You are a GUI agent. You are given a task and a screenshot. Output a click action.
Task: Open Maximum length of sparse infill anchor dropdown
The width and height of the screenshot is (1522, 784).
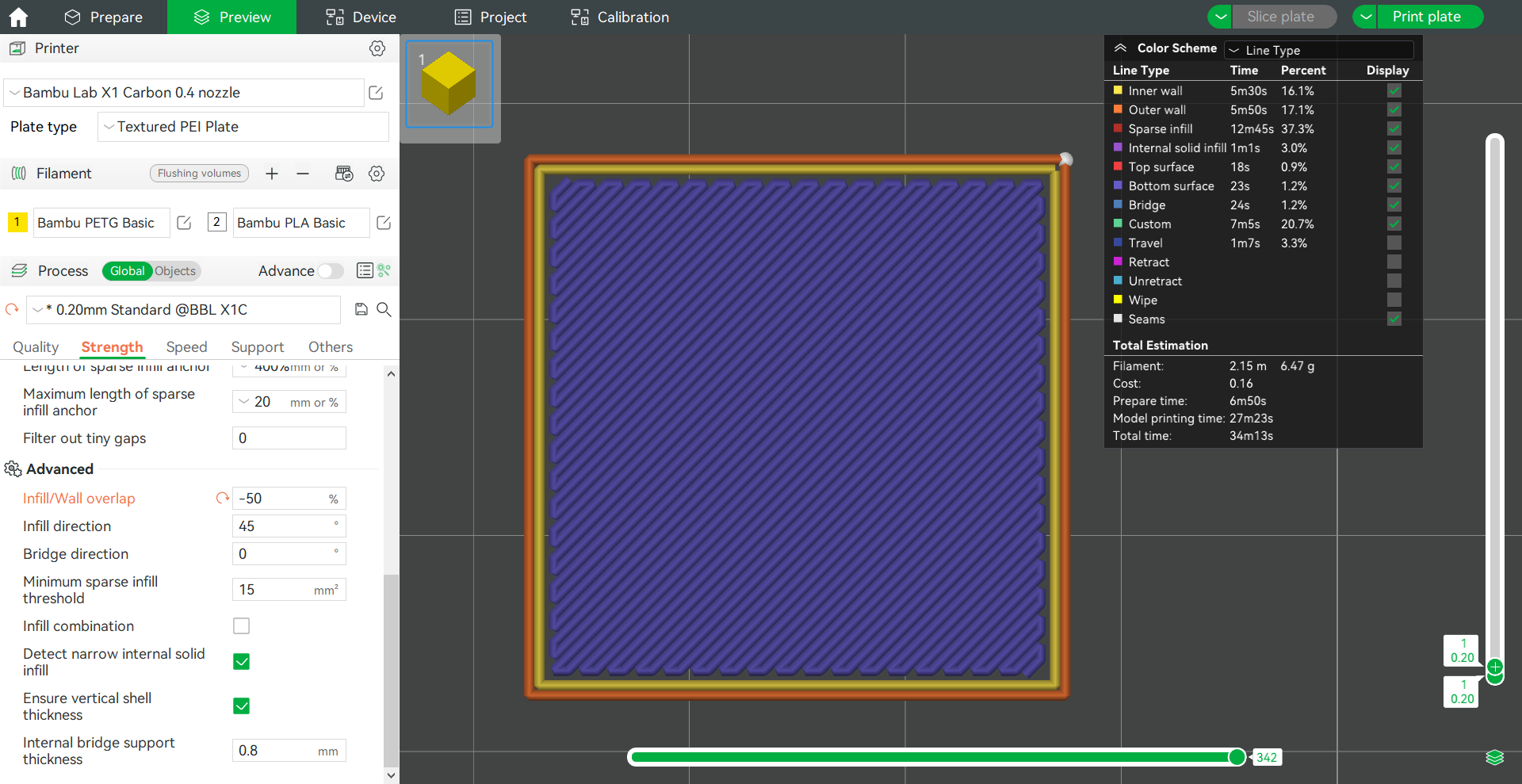(244, 402)
